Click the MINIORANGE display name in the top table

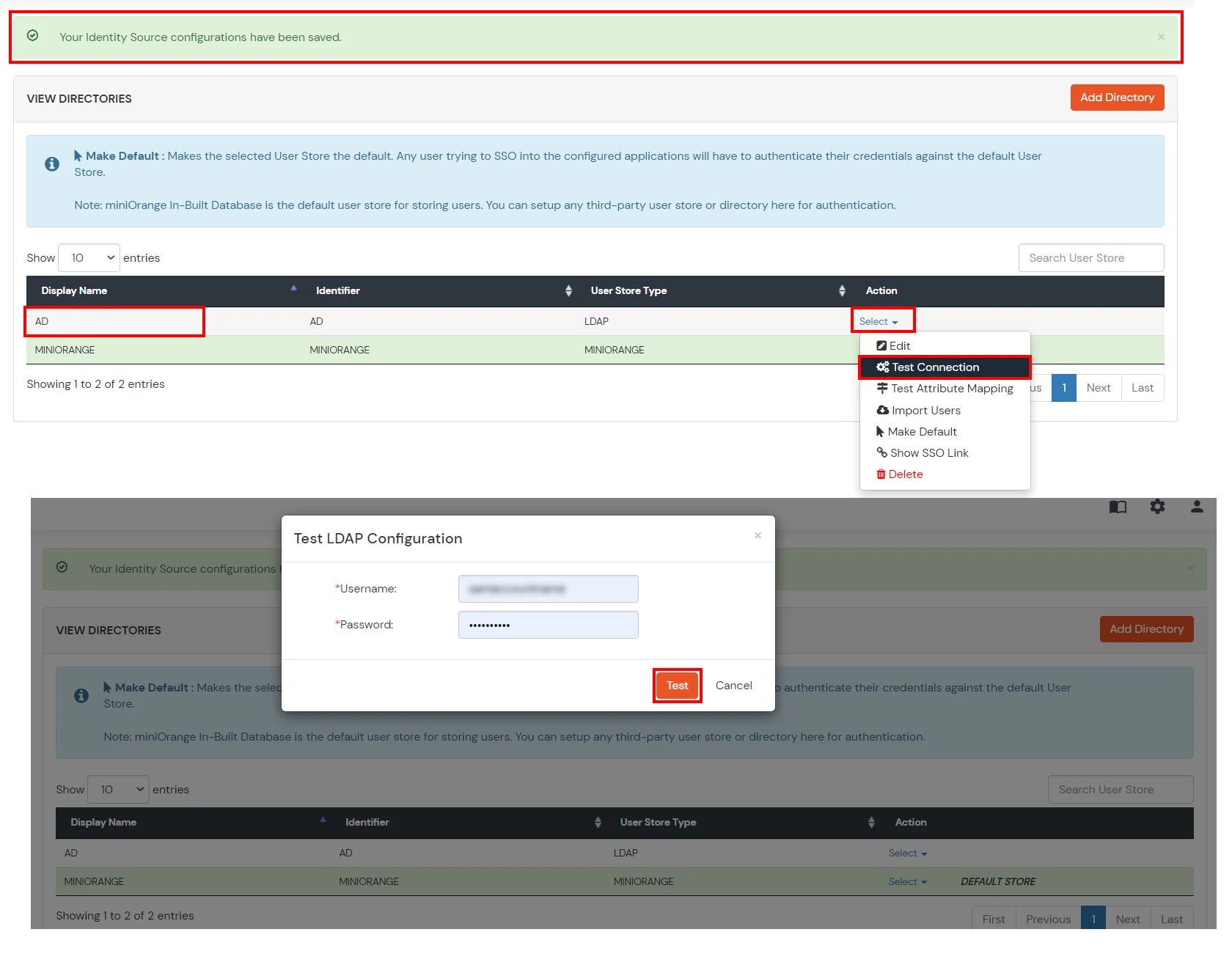coord(65,351)
